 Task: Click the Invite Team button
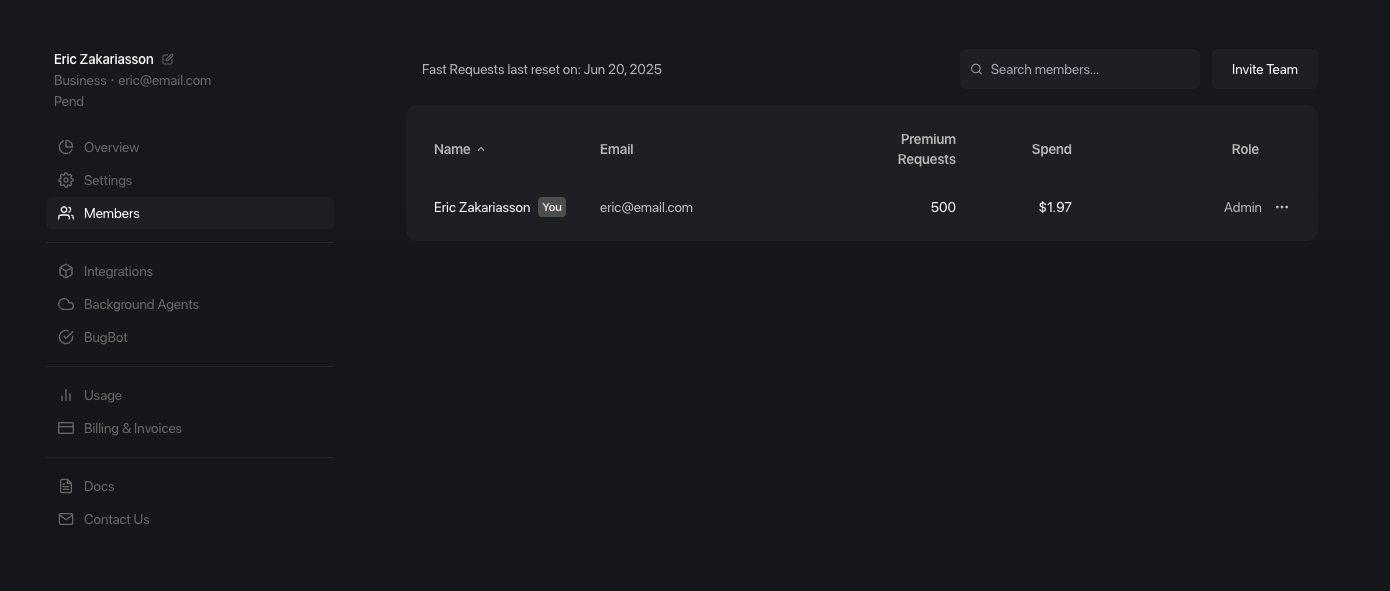coord(1265,69)
